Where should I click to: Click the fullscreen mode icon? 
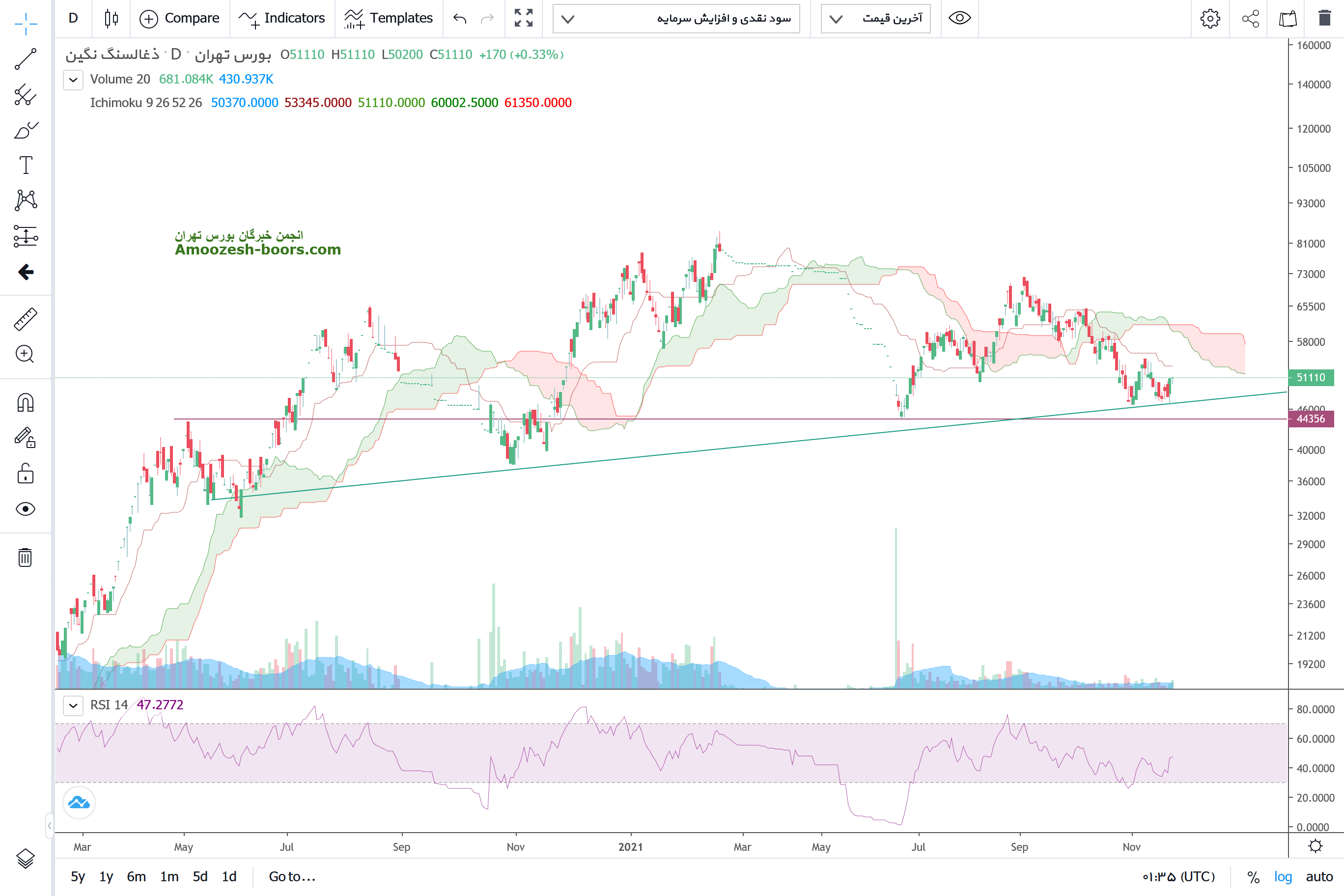523,18
